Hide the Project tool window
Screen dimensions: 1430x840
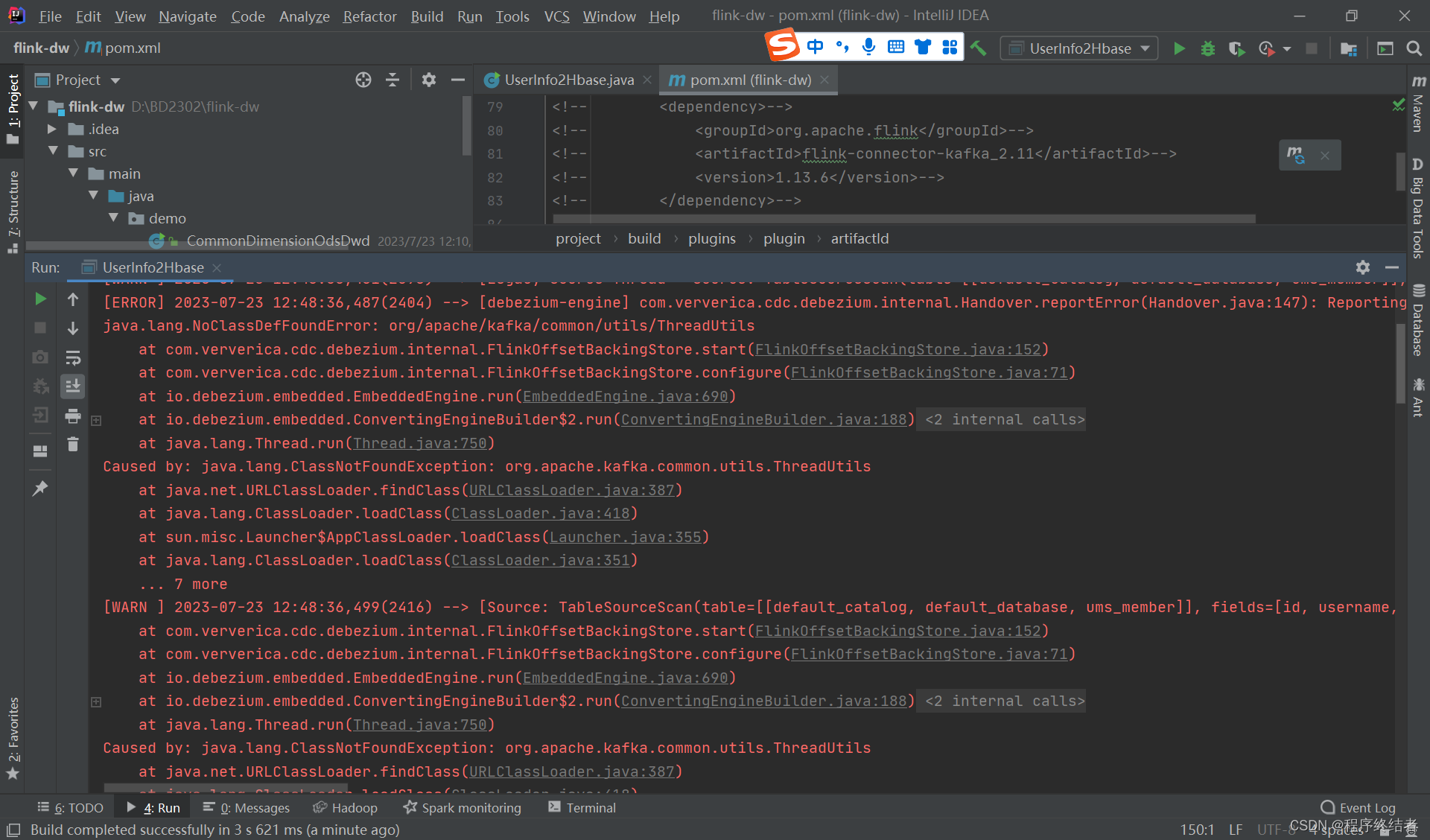(458, 80)
